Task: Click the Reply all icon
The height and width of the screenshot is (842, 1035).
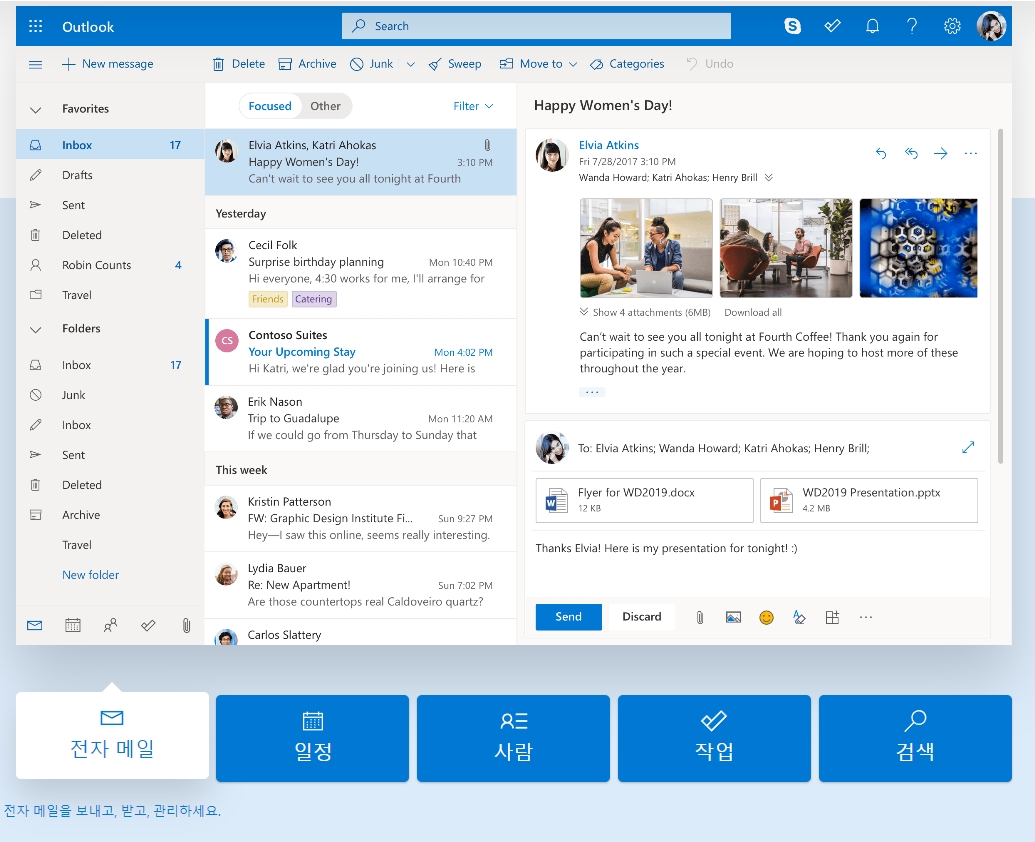Action: coord(911,153)
